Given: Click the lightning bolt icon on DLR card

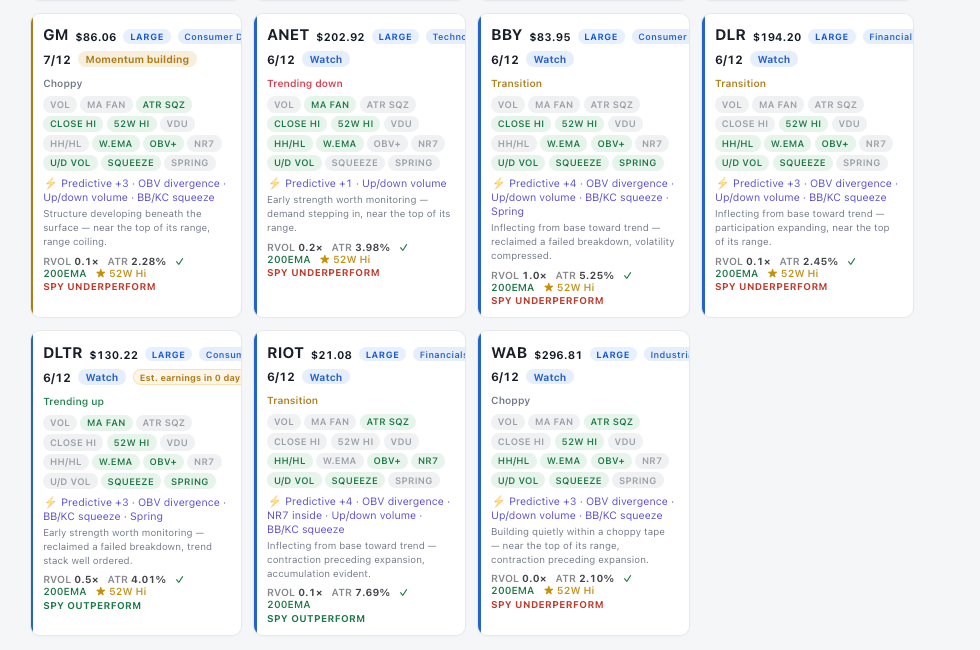Looking at the screenshot, I should click(722, 183).
